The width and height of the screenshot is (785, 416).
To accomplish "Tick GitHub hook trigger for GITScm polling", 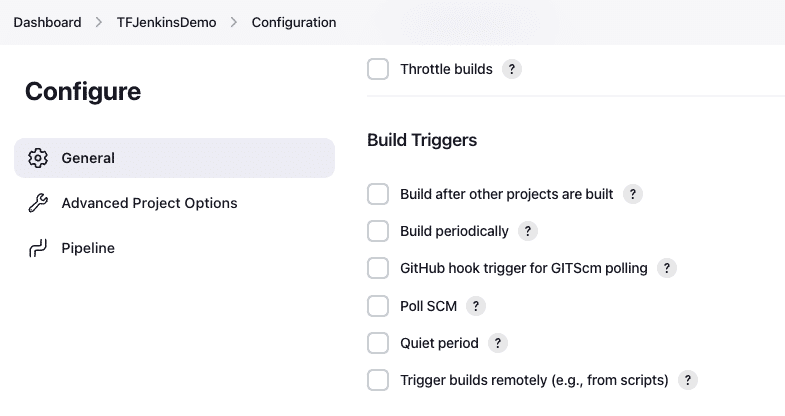I will coord(378,268).
